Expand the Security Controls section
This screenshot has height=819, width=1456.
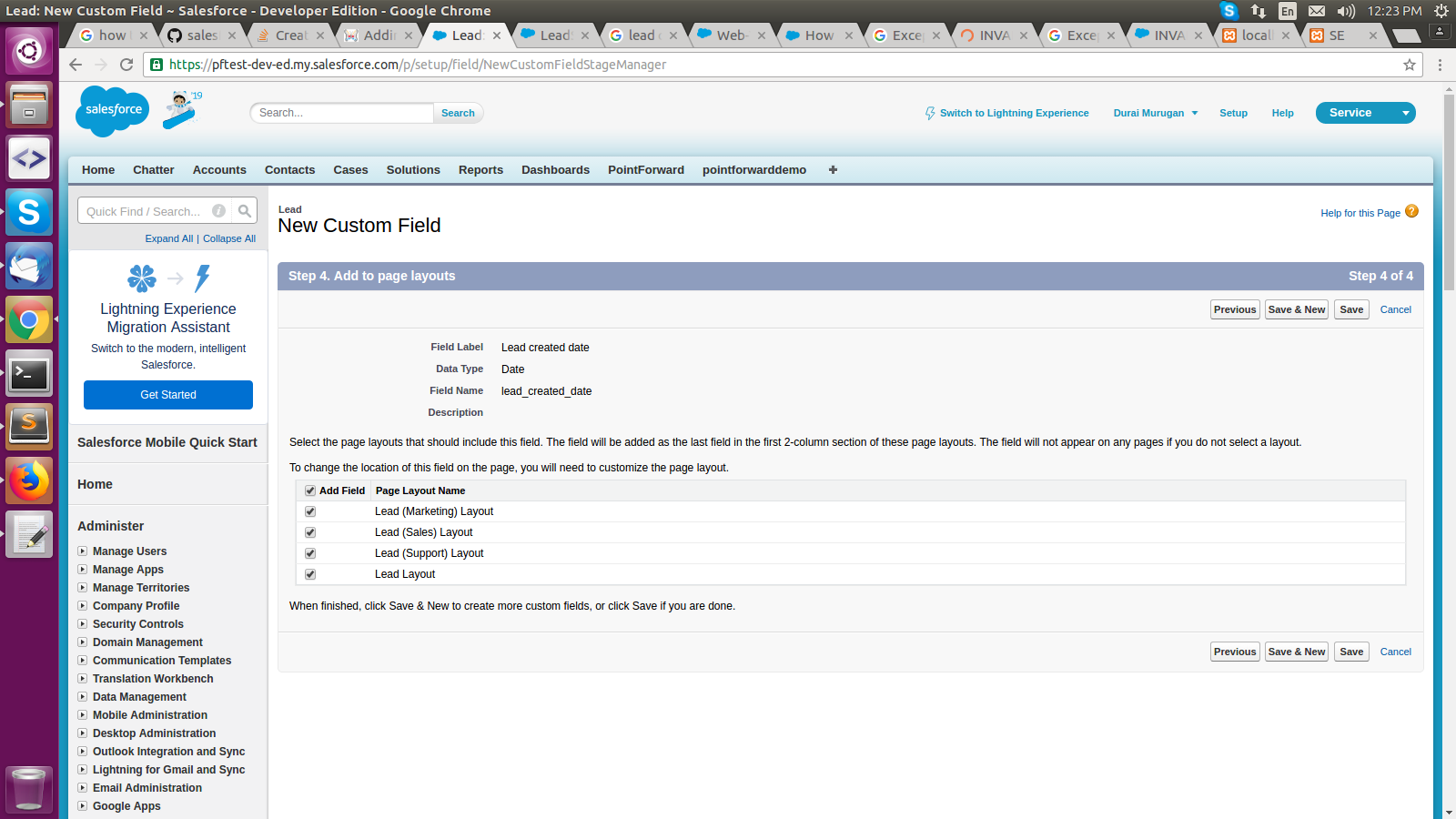click(83, 623)
